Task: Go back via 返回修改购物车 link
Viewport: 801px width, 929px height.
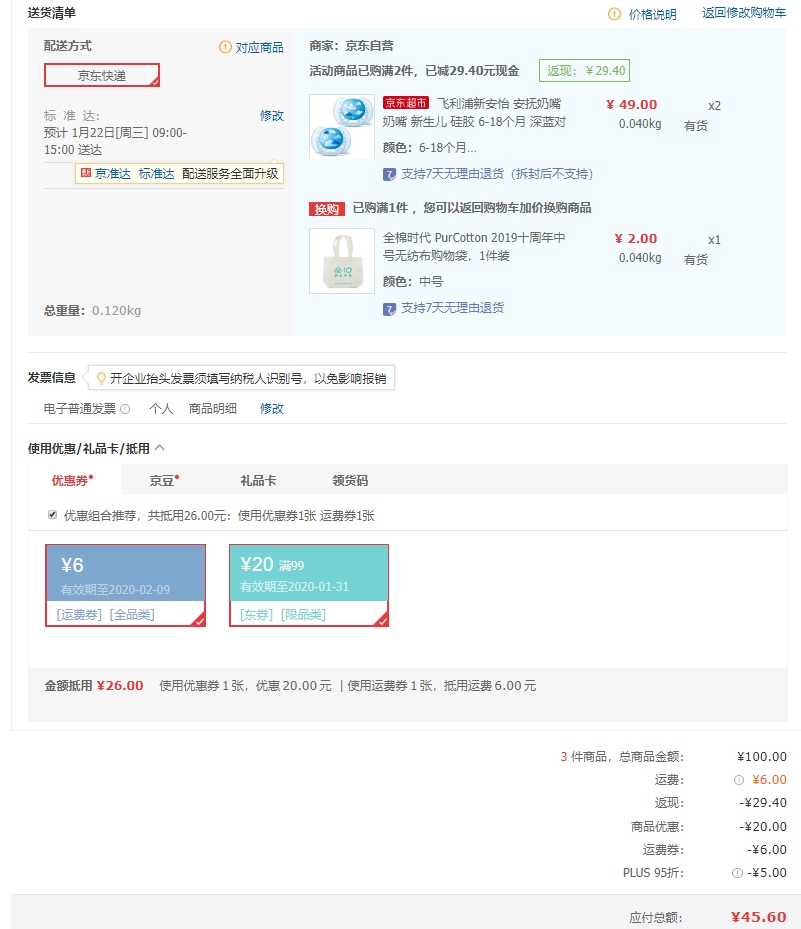Action: (x=744, y=13)
